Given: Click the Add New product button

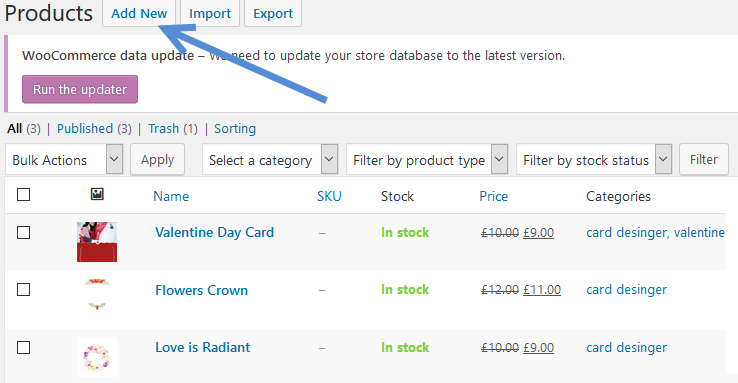Looking at the screenshot, I should (x=139, y=13).
